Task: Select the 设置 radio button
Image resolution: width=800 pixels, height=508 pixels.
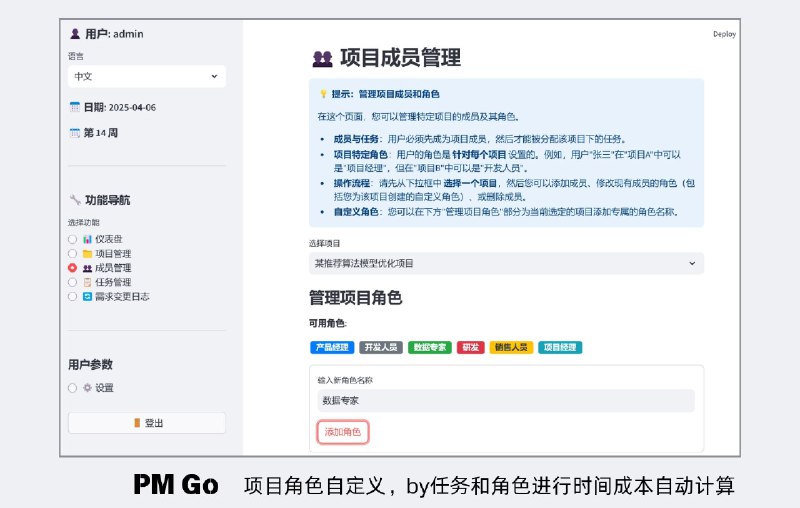Action: coord(72,388)
